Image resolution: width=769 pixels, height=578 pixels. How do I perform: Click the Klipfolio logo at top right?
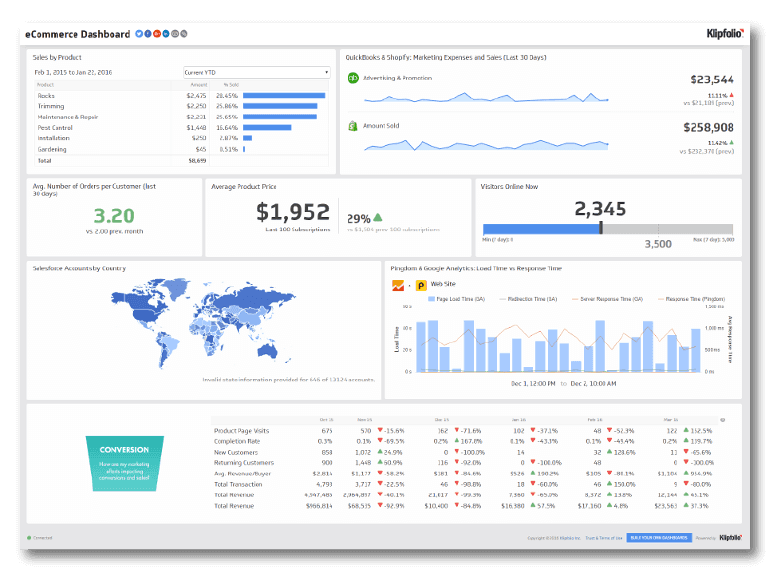click(x=725, y=33)
